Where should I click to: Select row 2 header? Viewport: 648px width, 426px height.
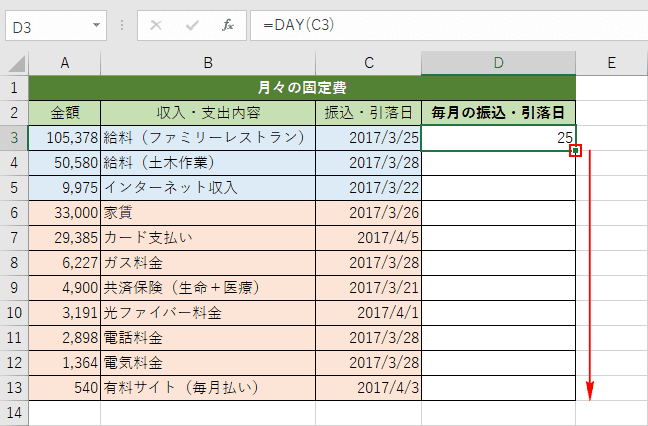(14, 113)
